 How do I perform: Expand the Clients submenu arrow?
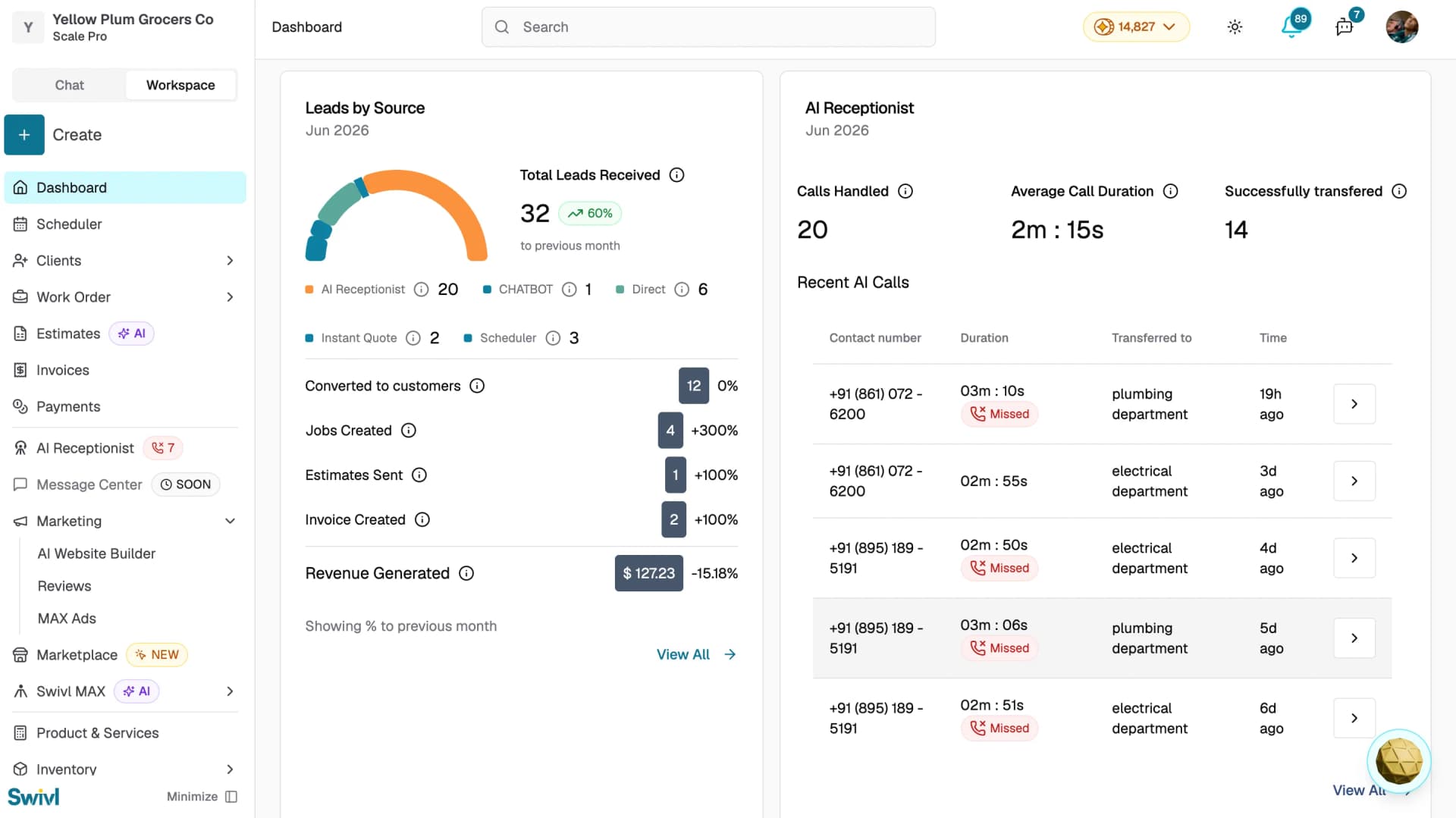click(230, 261)
